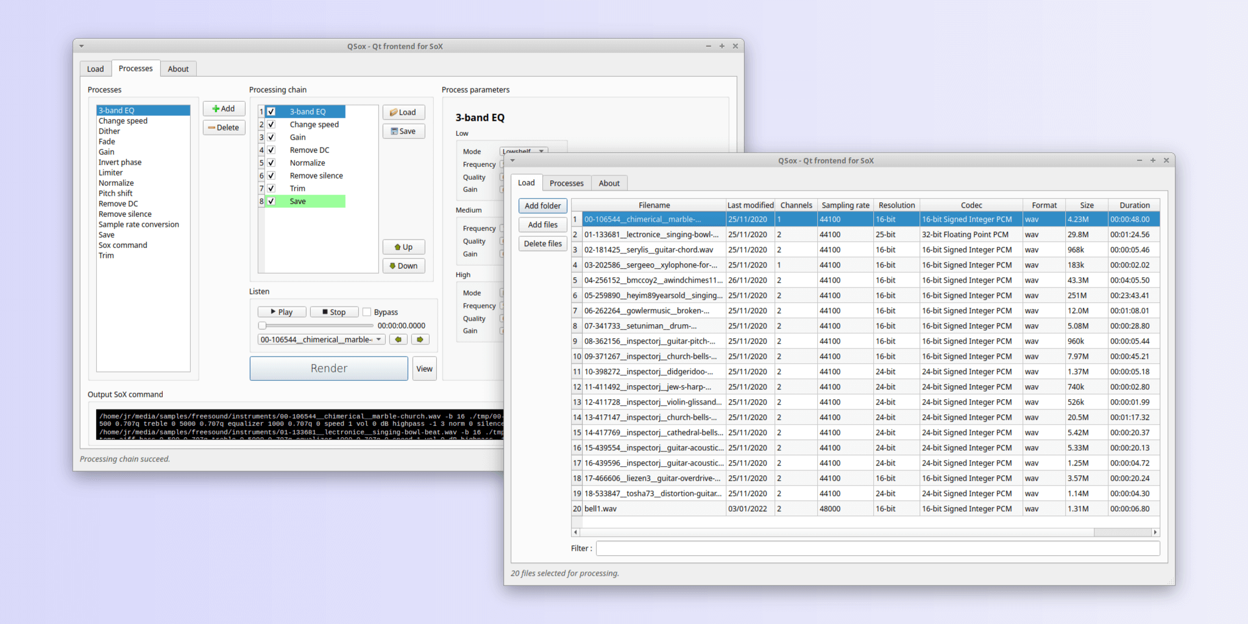Click the Output SoX command text box

[x=300, y=424]
